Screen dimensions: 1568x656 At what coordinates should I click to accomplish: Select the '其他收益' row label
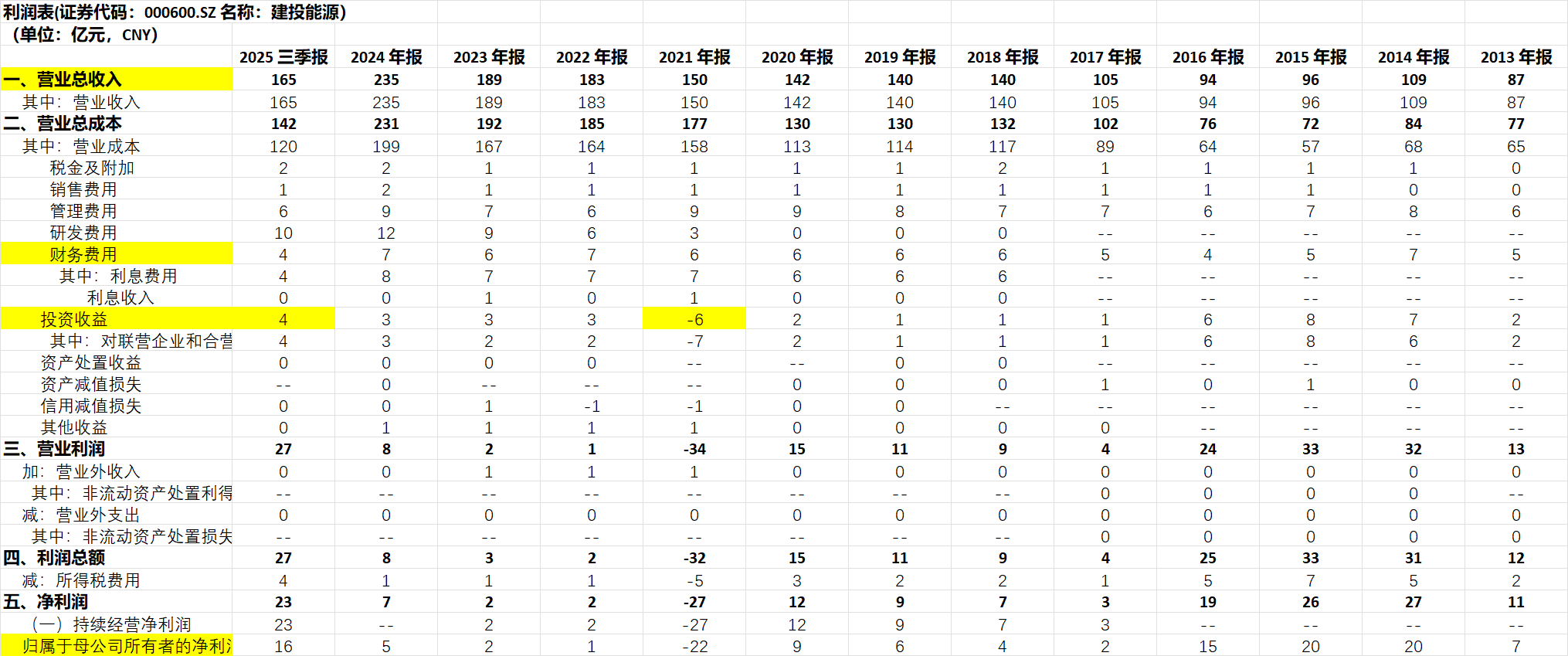(74, 427)
